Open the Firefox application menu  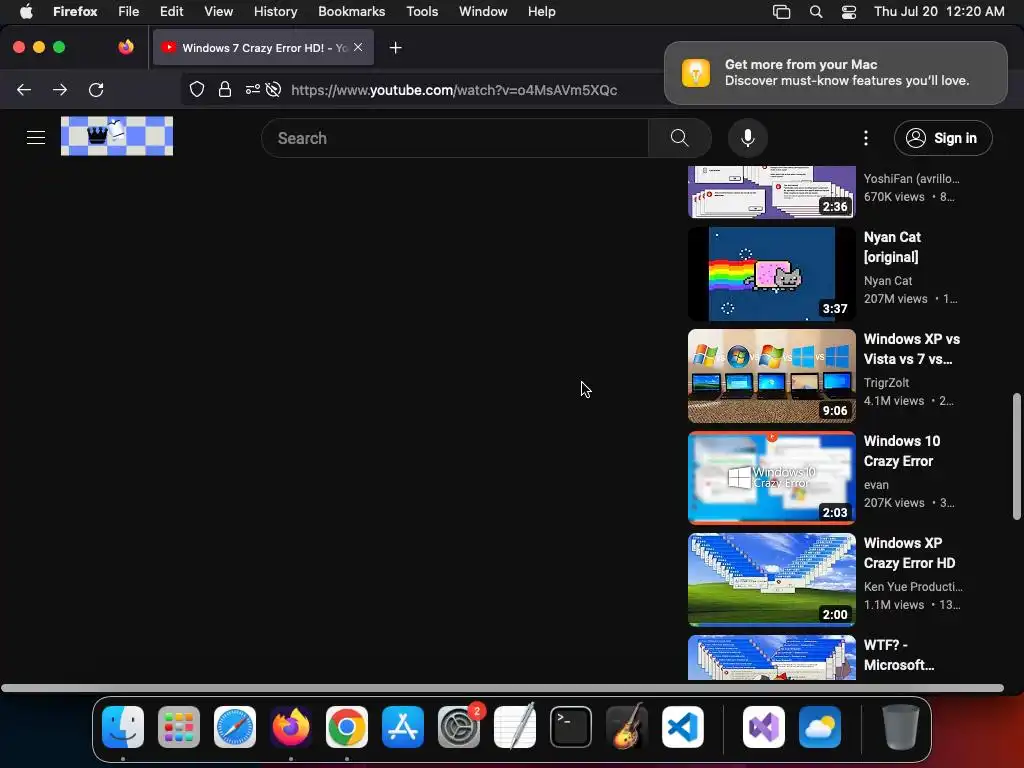75,11
